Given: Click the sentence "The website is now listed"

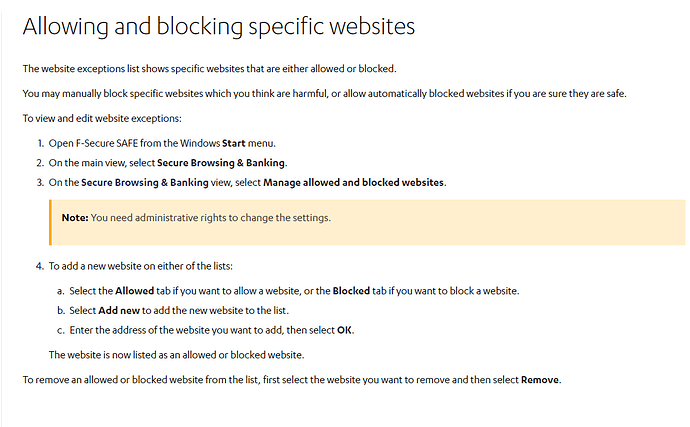Looking at the screenshot, I should point(176,355).
